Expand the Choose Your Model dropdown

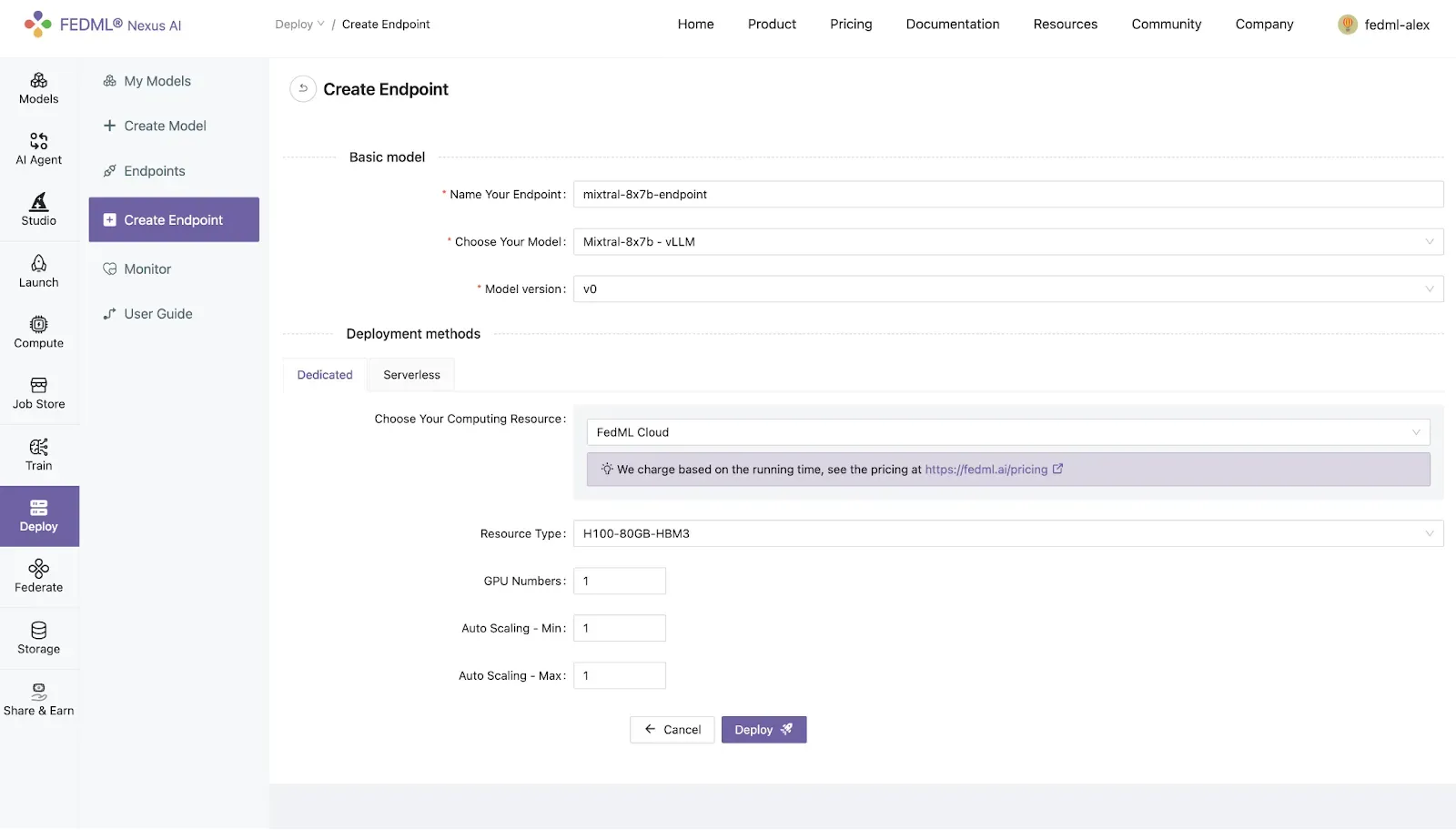click(1008, 242)
